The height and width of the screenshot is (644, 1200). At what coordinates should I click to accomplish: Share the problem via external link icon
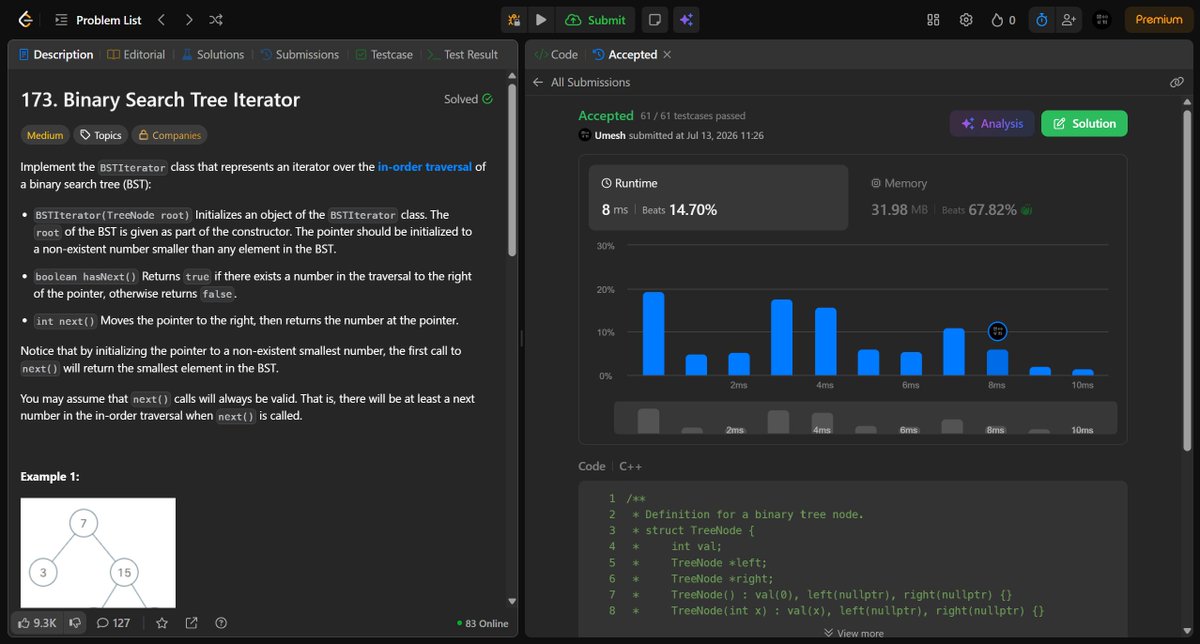tap(191, 623)
